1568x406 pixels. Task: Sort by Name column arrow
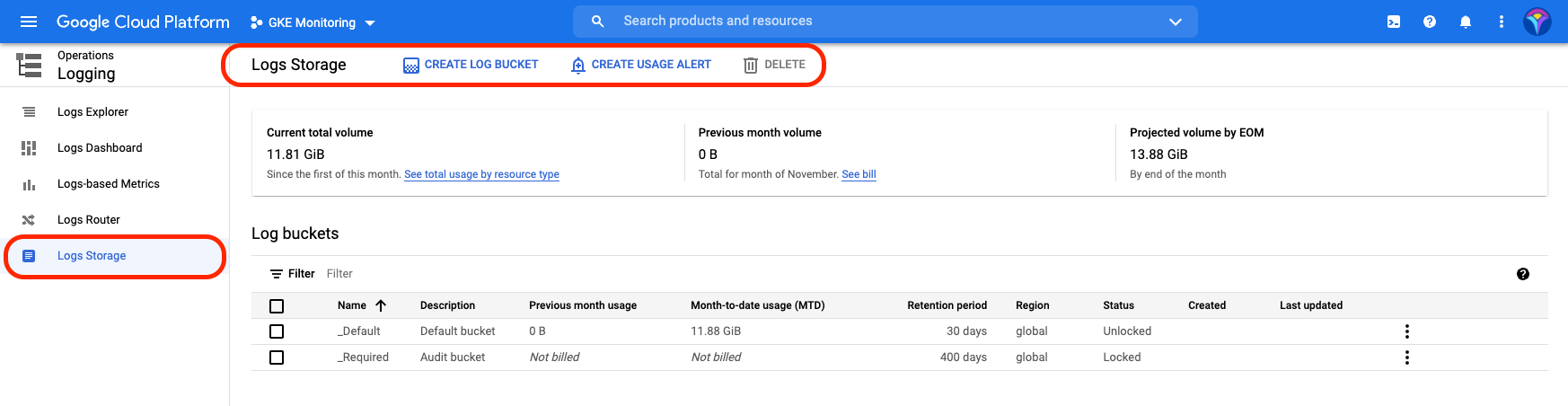[381, 305]
